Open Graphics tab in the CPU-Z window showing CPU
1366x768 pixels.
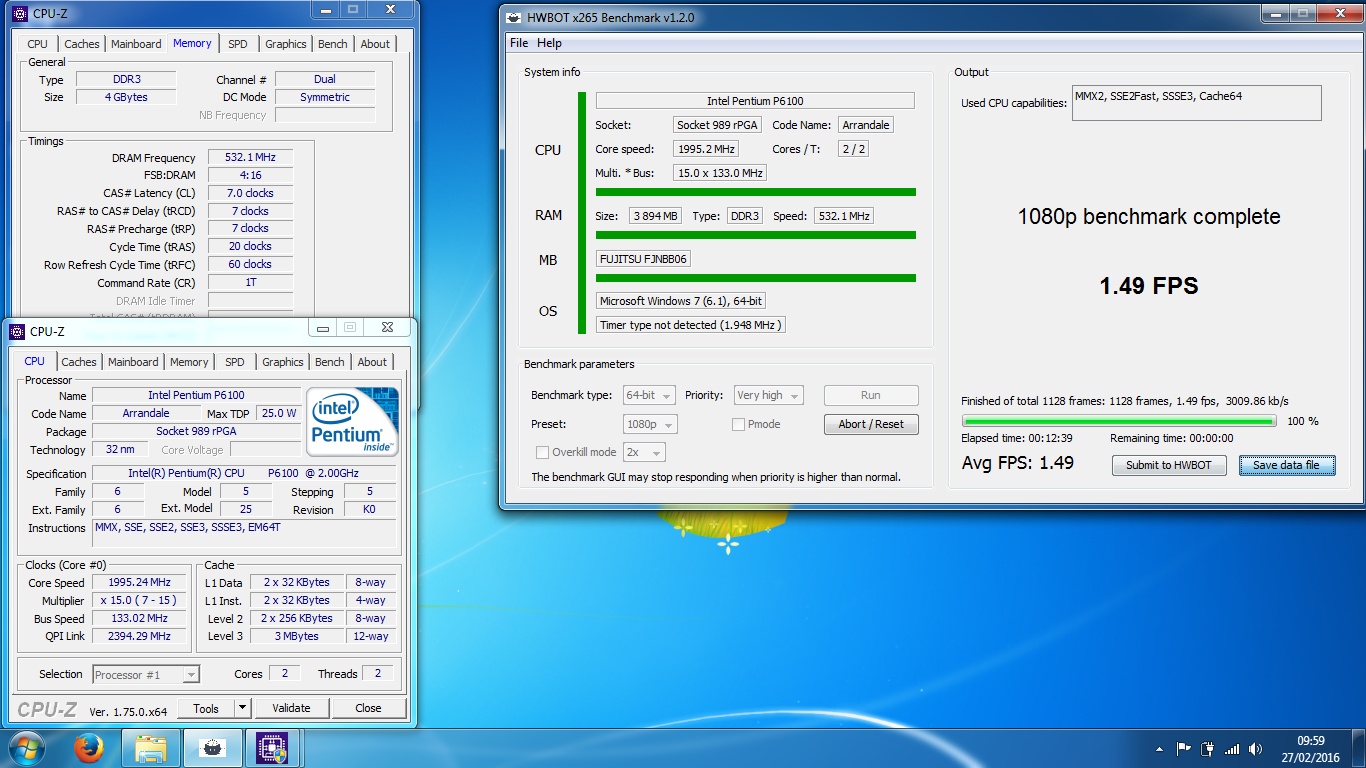pyautogui.click(x=283, y=362)
